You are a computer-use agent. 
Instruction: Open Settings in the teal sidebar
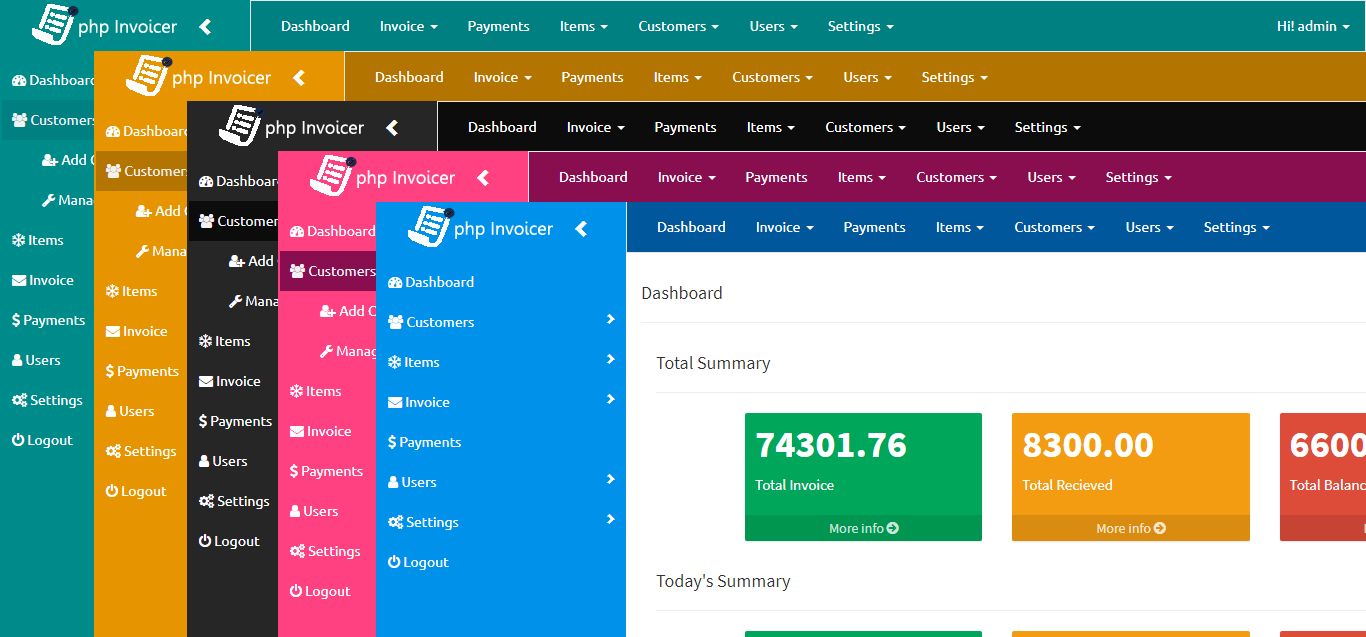tap(47, 400)
